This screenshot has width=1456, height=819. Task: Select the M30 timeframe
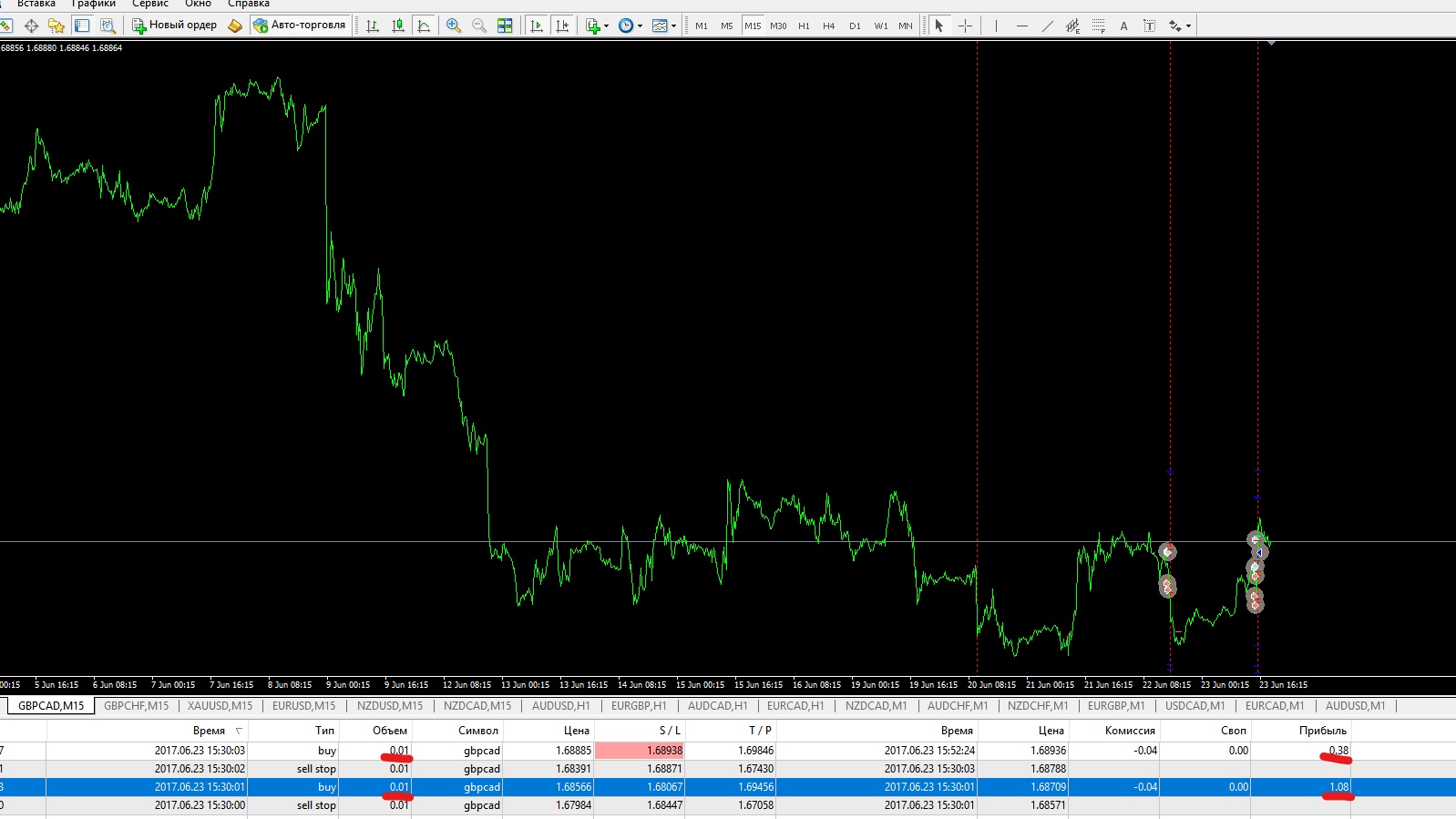(x=778, y=26)
